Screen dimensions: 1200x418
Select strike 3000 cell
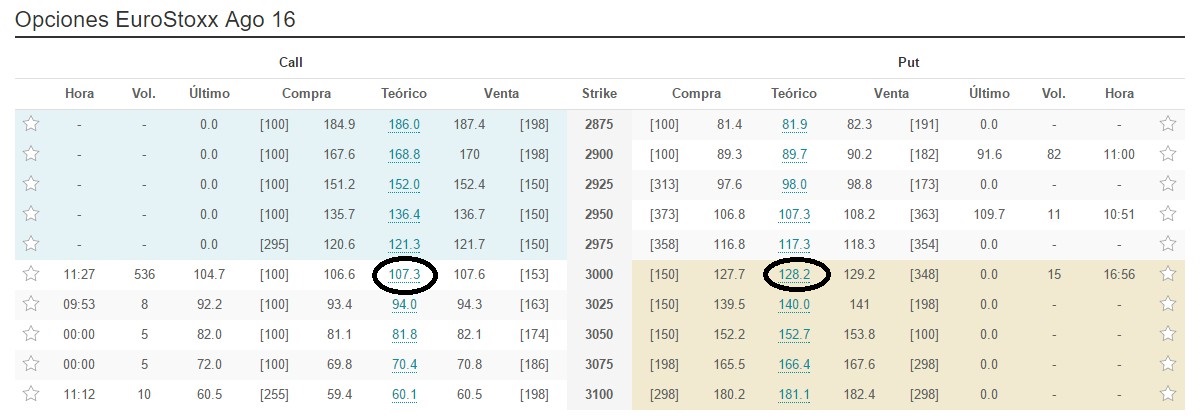[x=599, y=275]
